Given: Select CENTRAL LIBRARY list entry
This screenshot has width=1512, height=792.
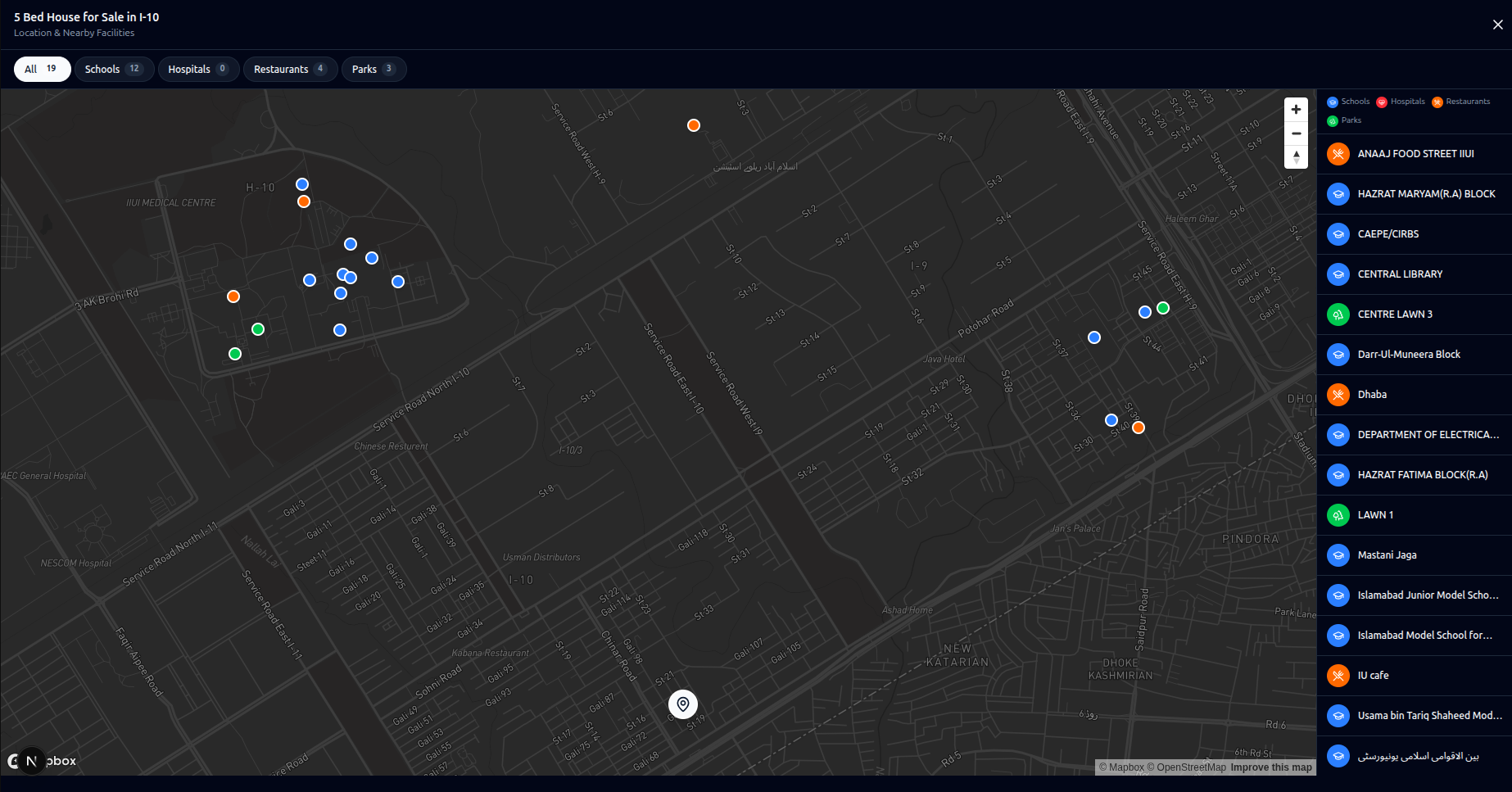Looking at the screenshot, I should coord(1415,274).
